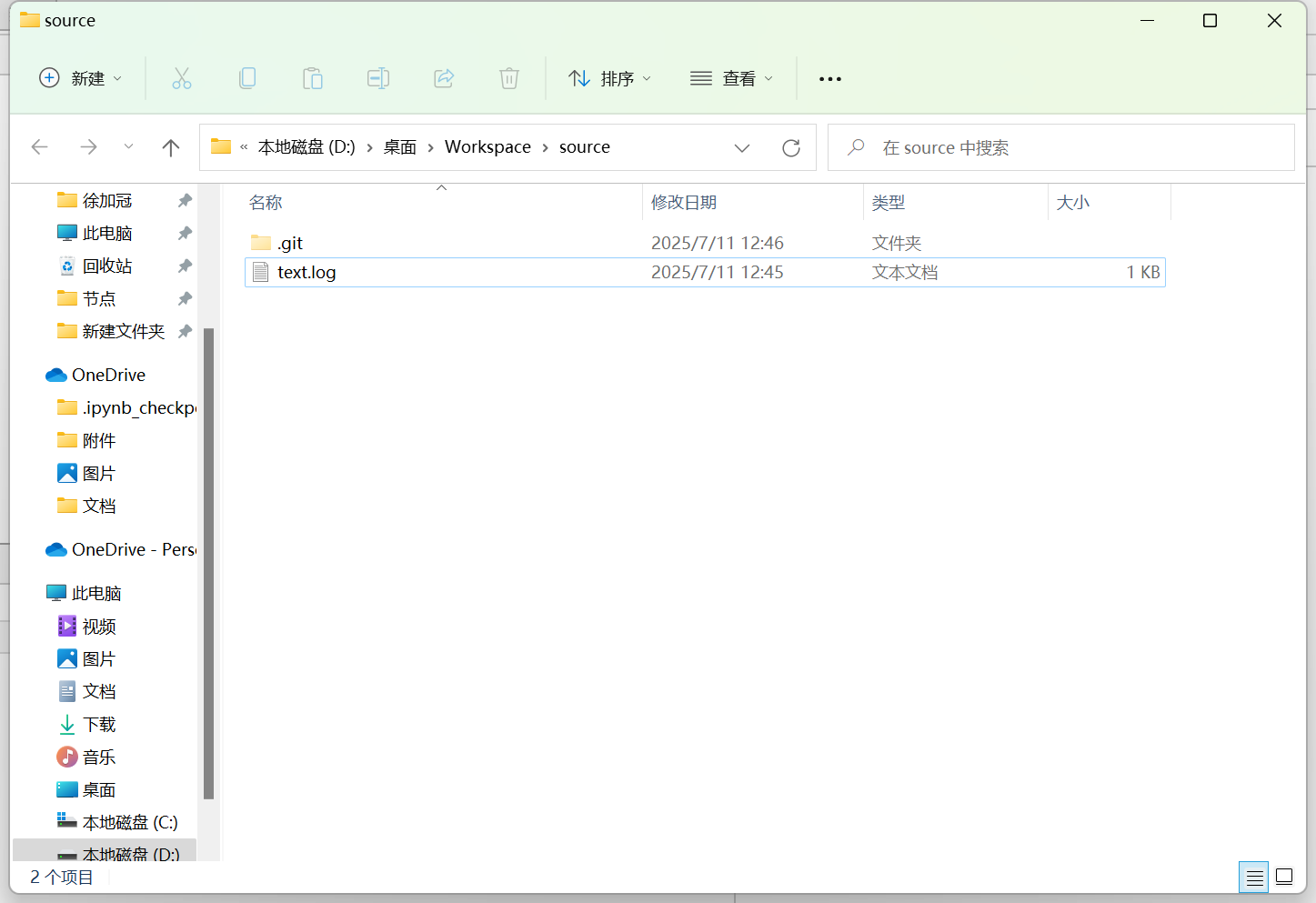
Task: Select OneDrive - Personal in sidebar
Action: (x=133, y=549)
